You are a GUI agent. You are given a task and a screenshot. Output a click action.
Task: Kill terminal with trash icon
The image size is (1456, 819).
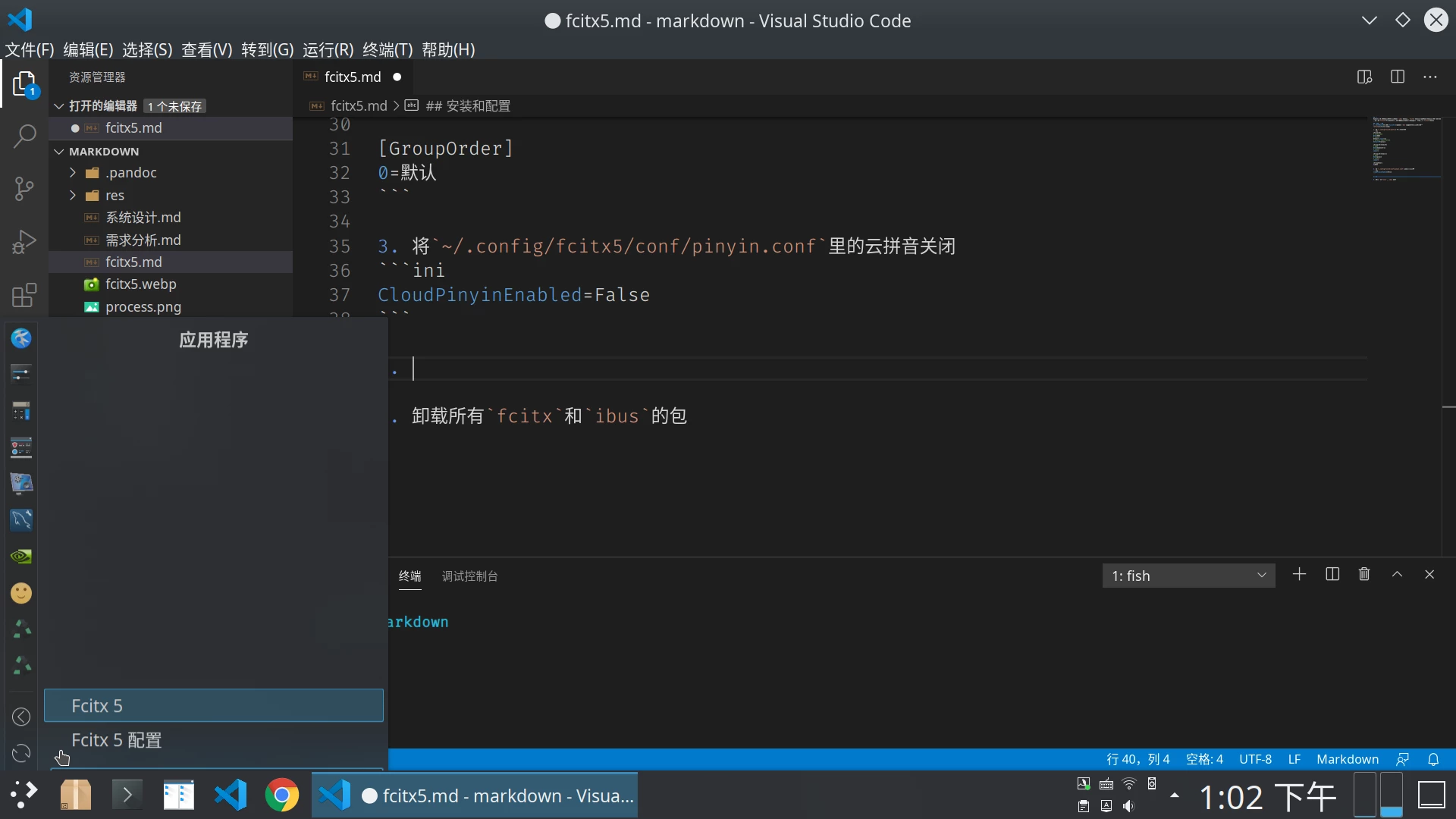1364,575
